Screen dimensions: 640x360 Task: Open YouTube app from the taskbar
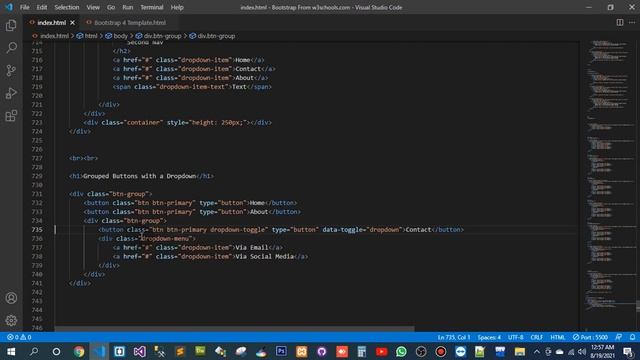click(382, 351)
